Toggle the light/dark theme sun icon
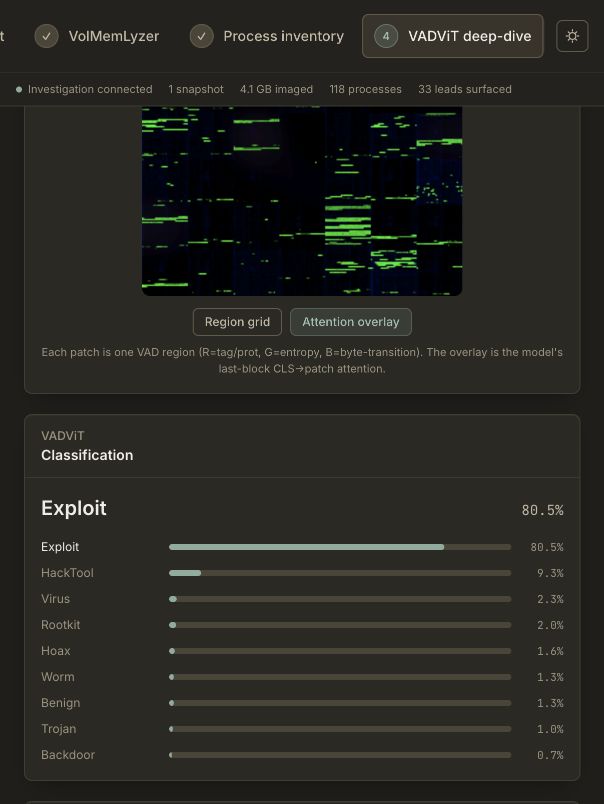The image size is (604, 804). (x=572, y=36)
